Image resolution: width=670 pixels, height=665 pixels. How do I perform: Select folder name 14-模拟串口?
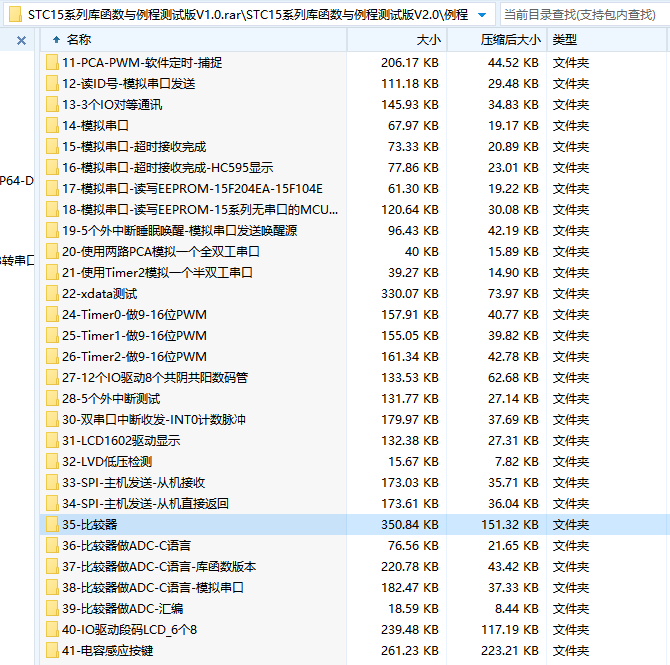tap(95, 126)
